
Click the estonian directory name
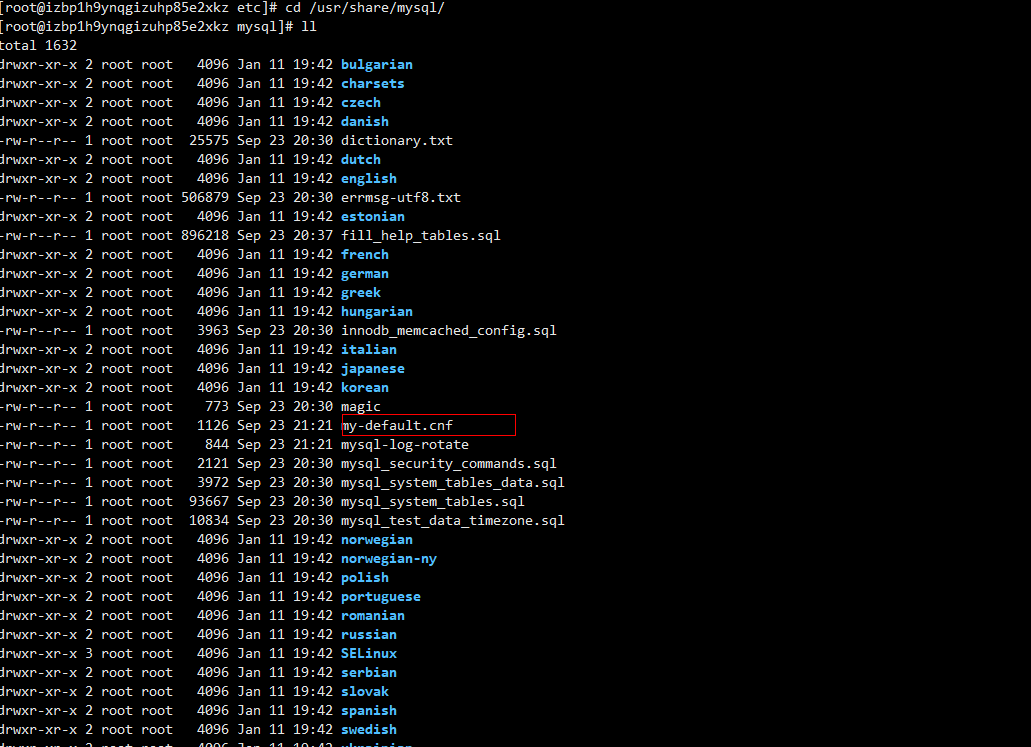(373, 216)
